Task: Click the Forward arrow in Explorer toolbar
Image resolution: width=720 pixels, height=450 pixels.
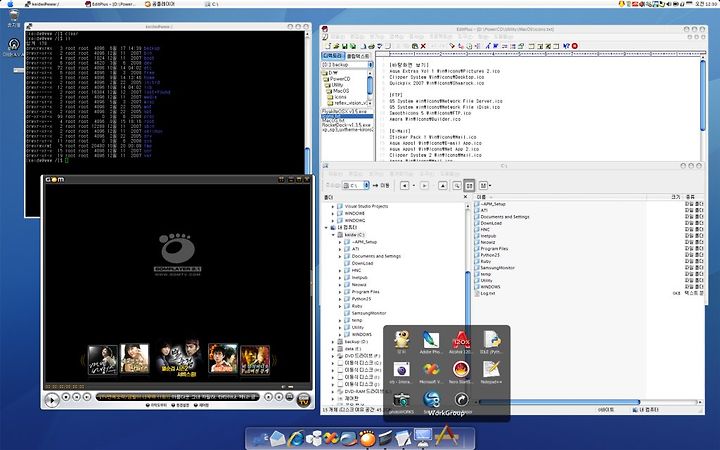Action: [x=424, y=186]
